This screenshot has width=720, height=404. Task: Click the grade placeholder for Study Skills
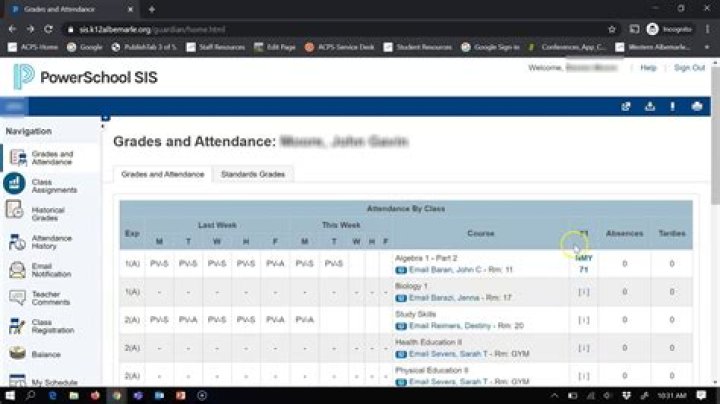pos(584,320)
